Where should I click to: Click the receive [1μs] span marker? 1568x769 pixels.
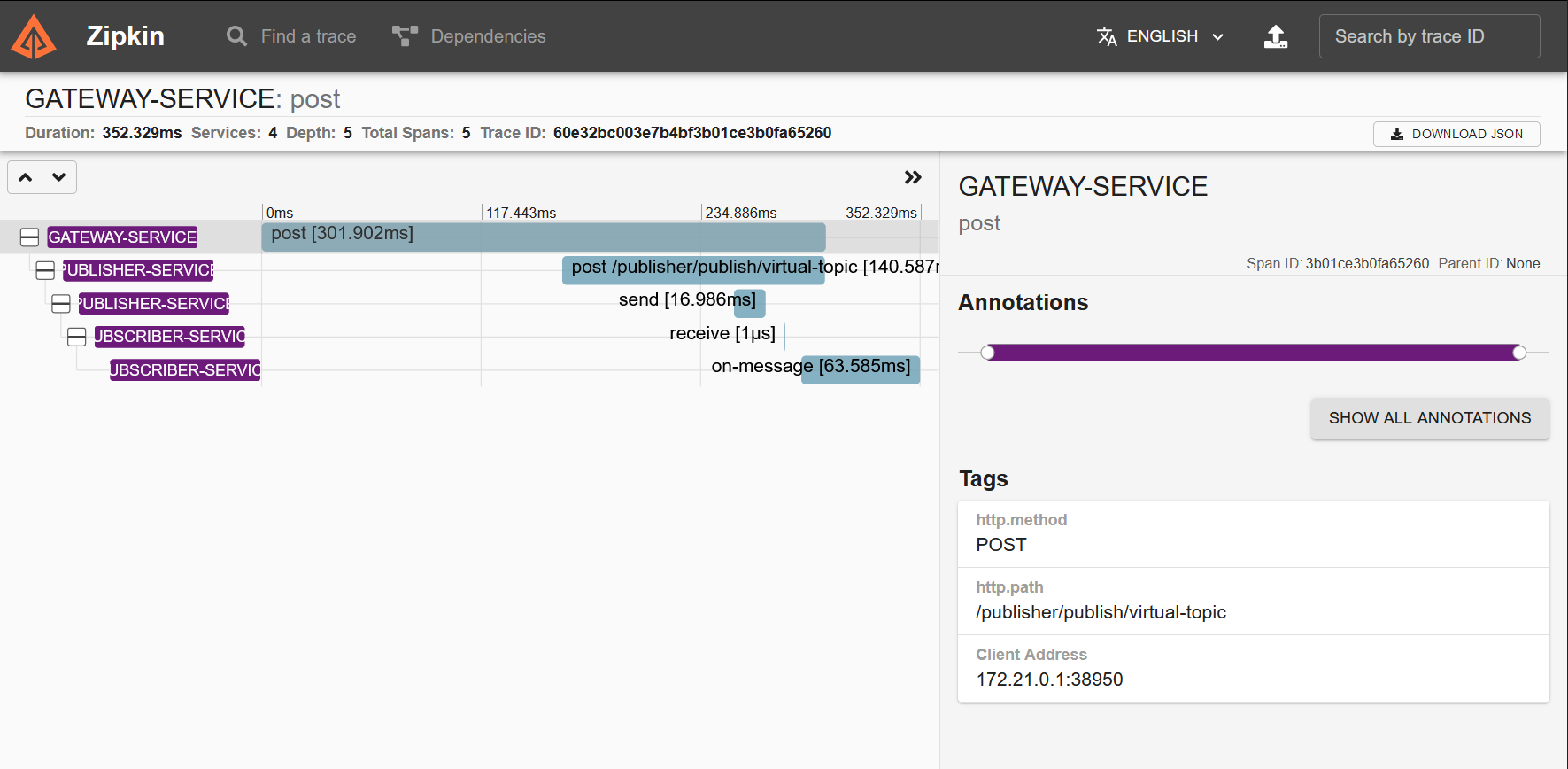click(784, 337)
